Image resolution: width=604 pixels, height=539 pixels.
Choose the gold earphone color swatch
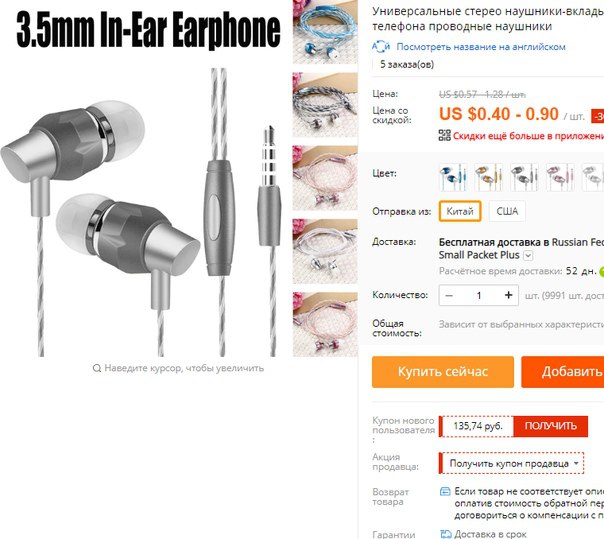point(488,177)
